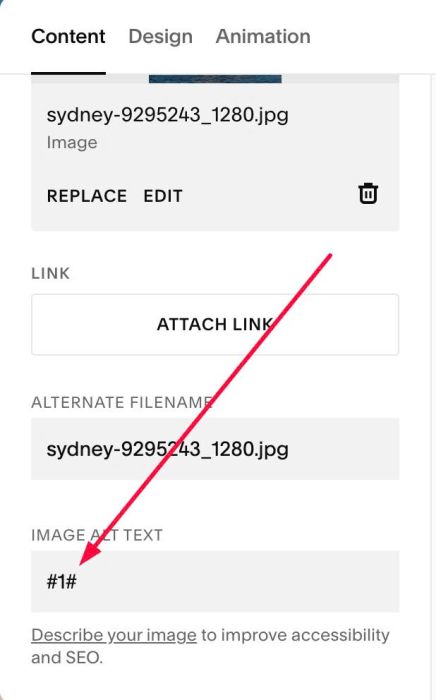Click the image thumbnail preview strip
The height and width of the screenshot is (700, 436).
click(x=215, y=79)
